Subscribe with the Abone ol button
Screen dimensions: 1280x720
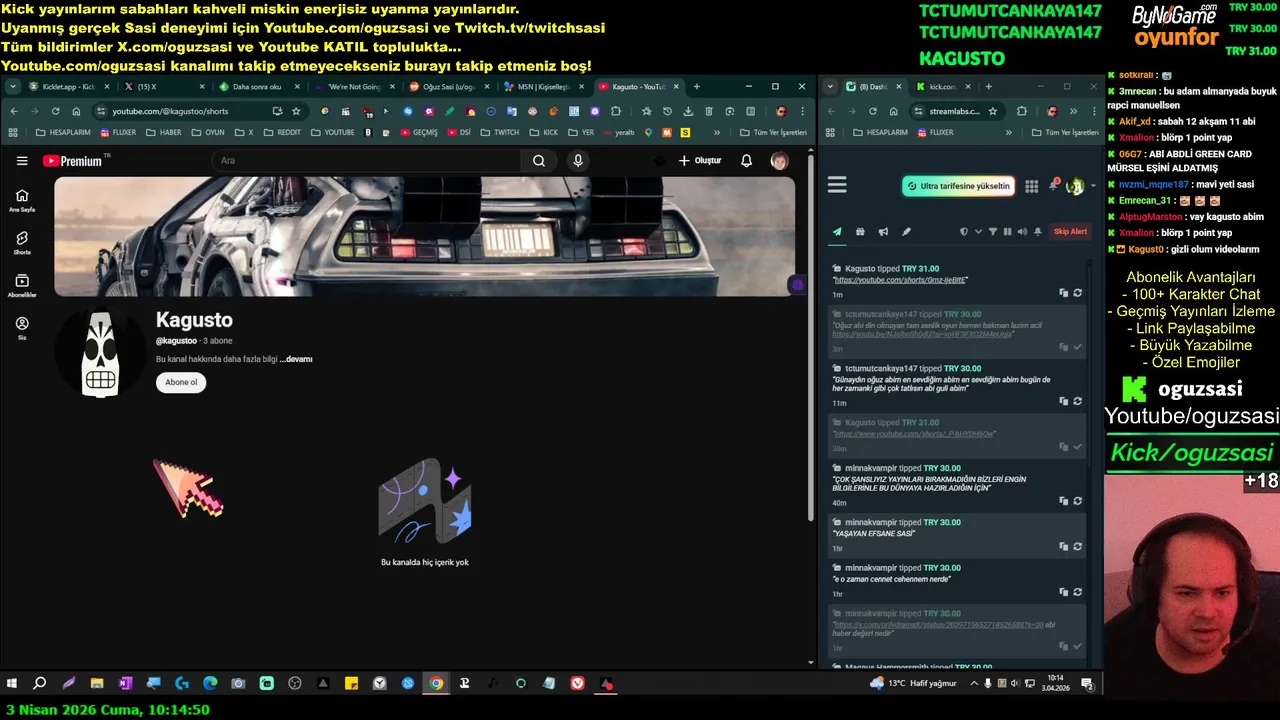tap(181, 382)
